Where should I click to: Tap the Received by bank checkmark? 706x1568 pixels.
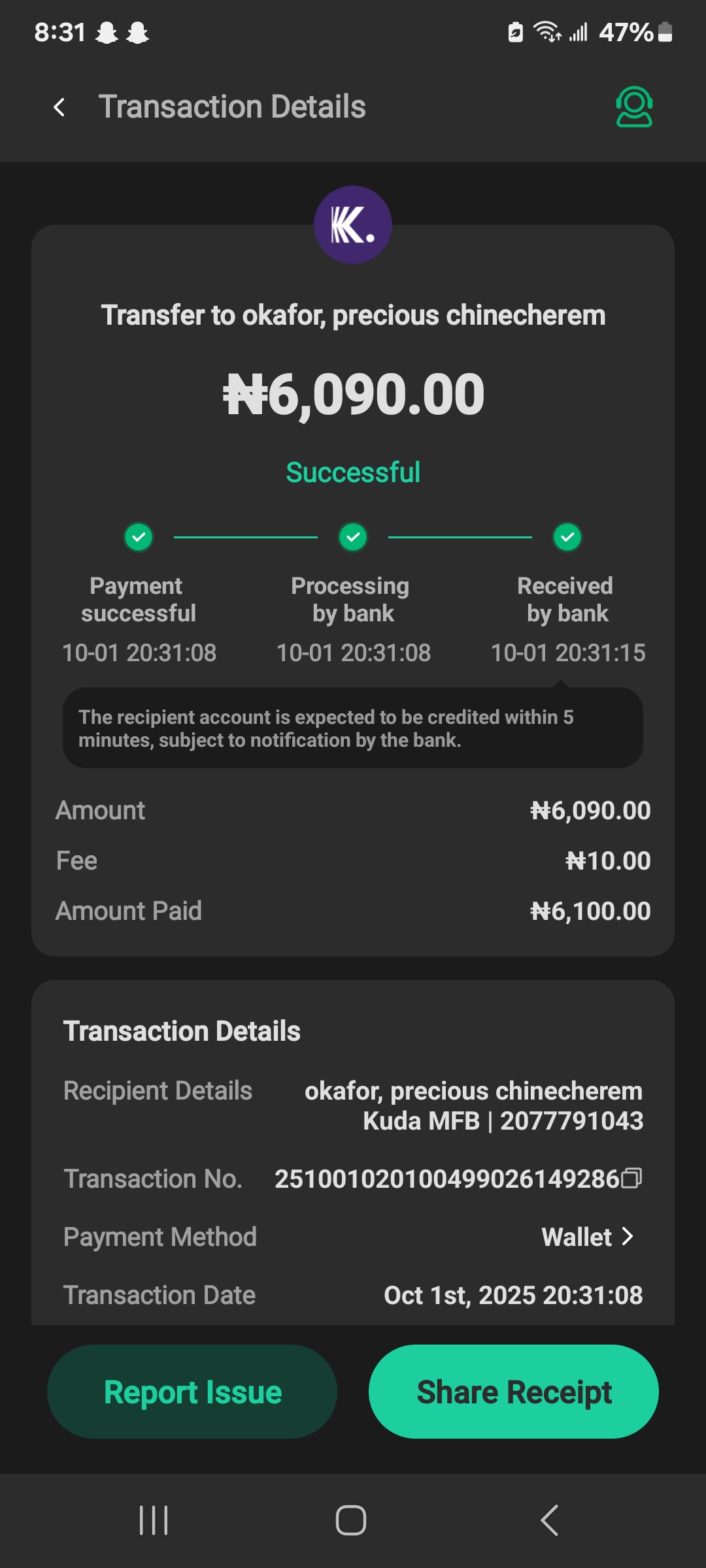coord(567,537)
